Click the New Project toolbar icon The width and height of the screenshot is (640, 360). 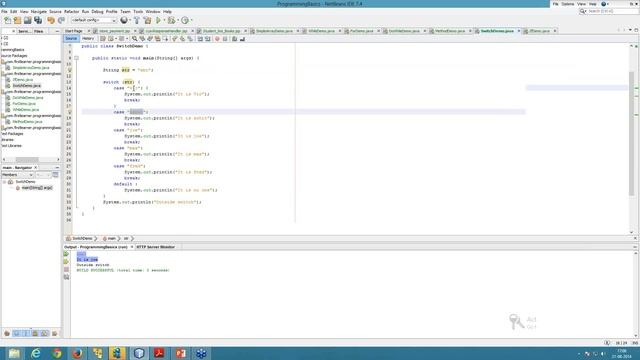click(18, 20)
